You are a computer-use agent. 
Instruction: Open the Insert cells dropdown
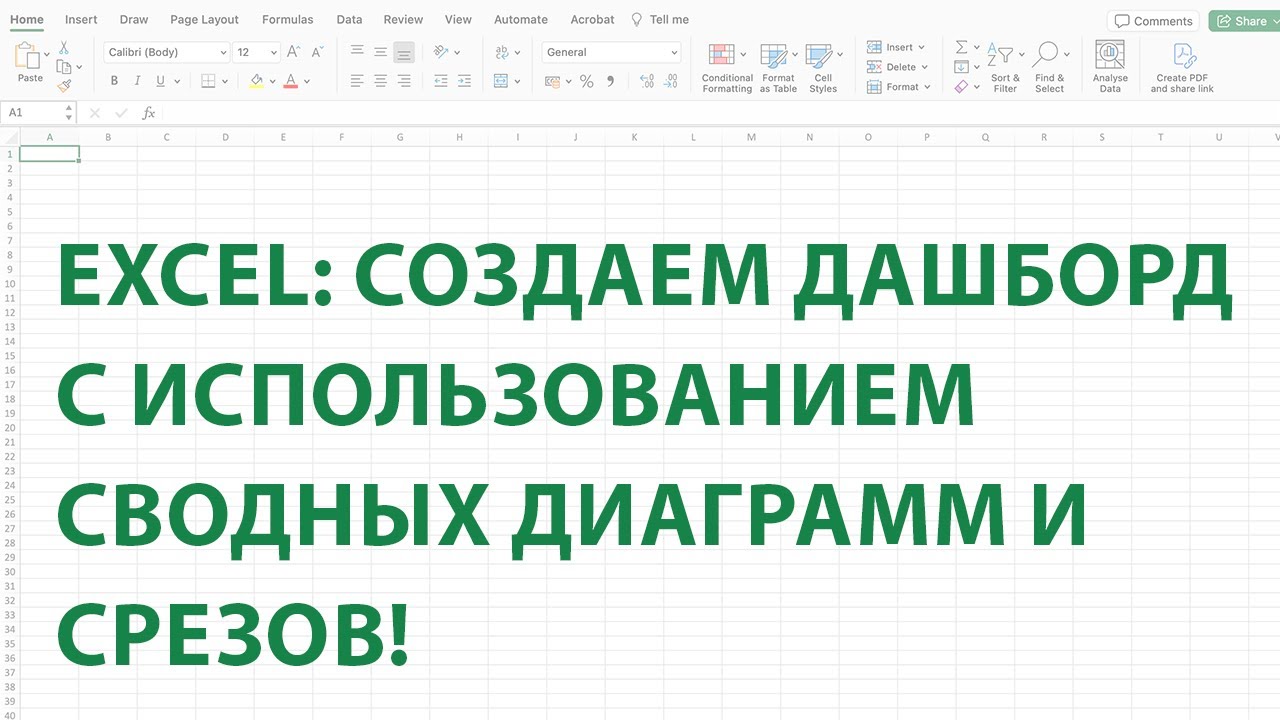(x=896, y=47)
